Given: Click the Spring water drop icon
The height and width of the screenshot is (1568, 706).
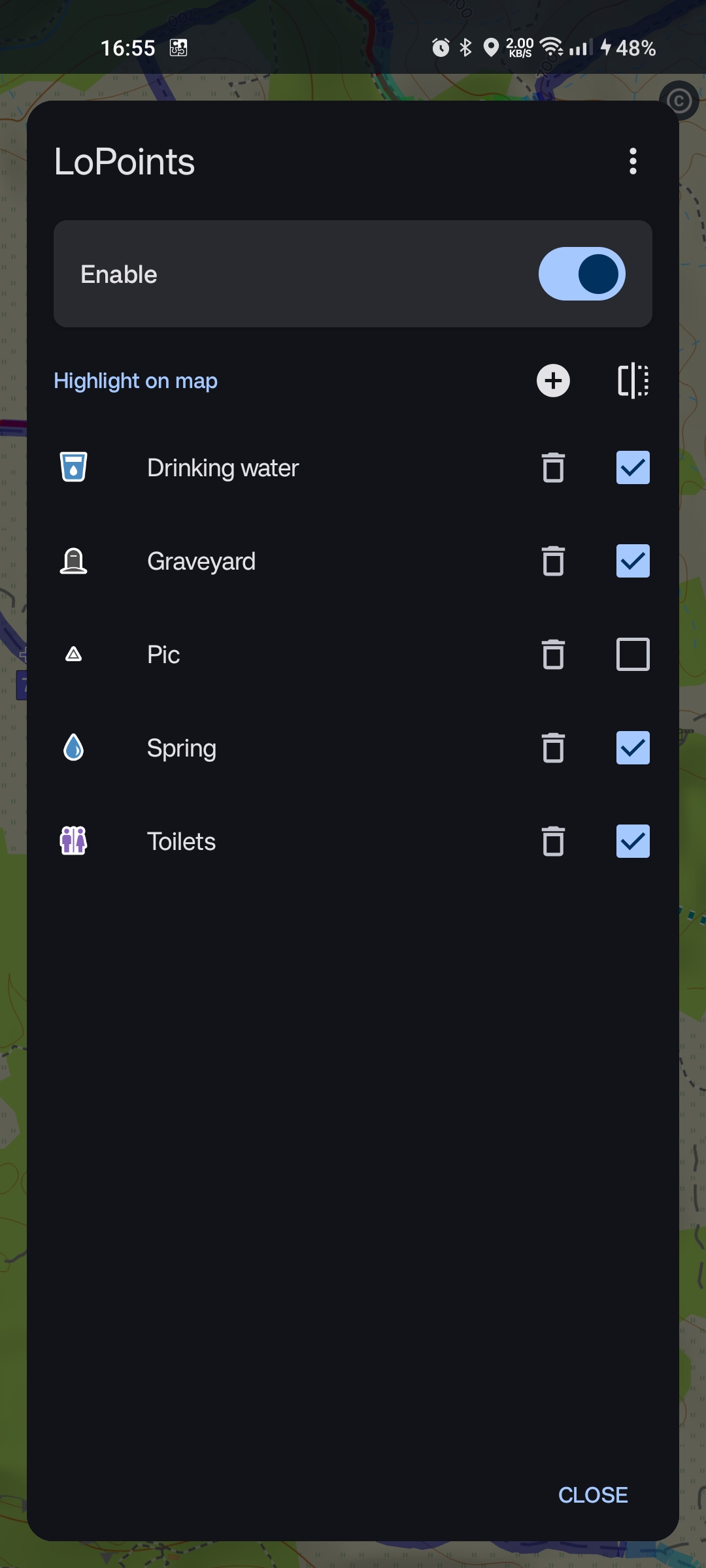Looking at the screenshot, I should click(73, 747).
